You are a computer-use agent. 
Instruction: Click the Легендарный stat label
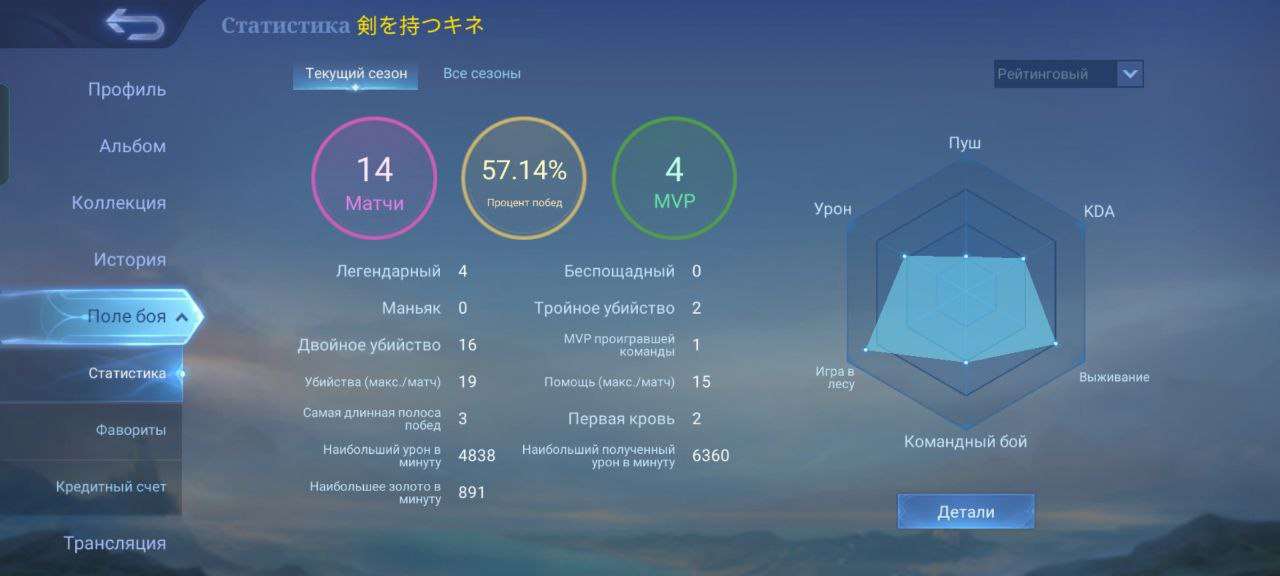tap(388, 272)
